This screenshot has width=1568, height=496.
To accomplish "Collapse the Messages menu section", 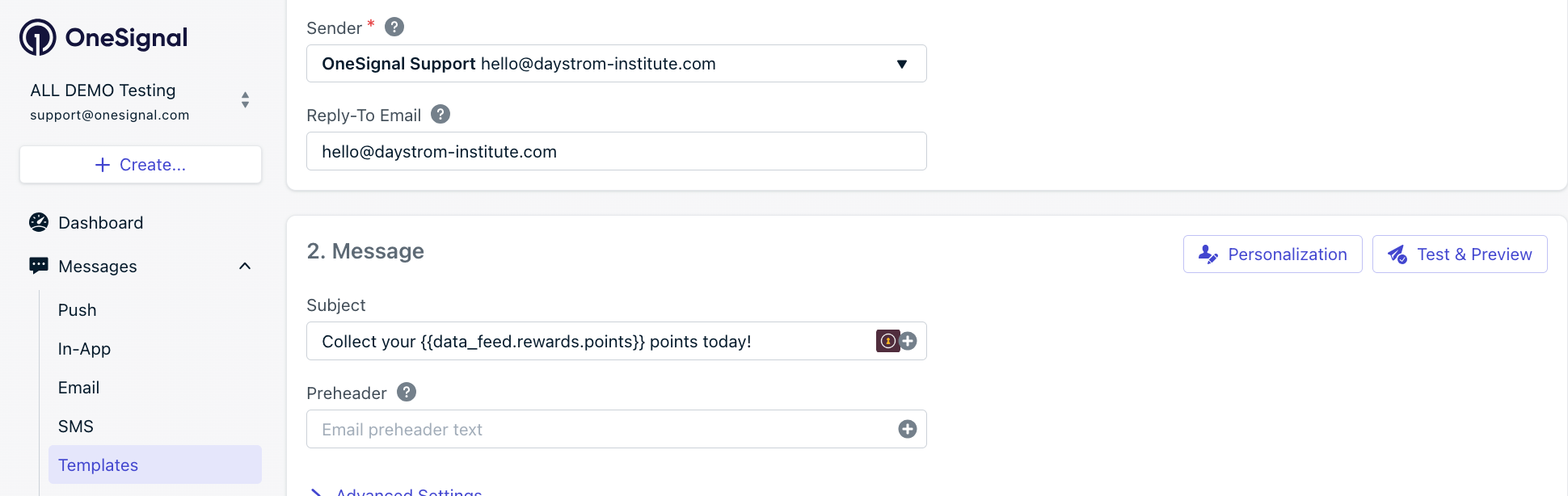I will point(245,266).
